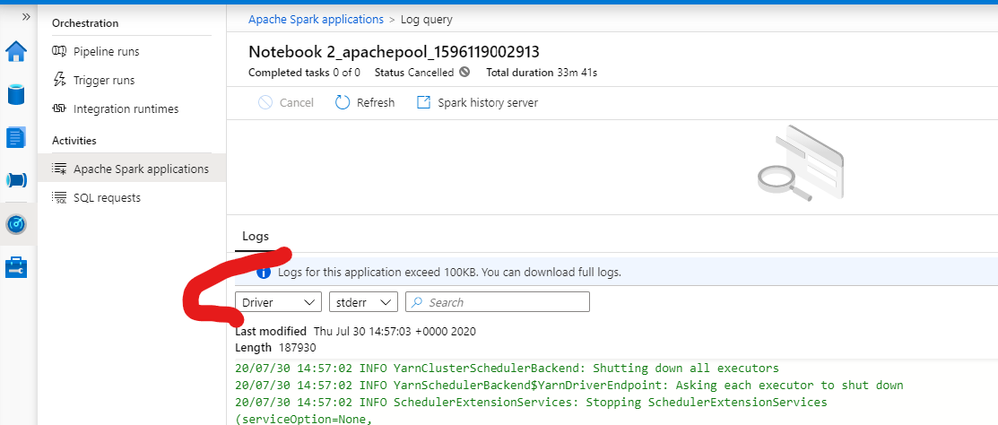
Task: Click the Last modified timestamp line
Action: (356, 331)
